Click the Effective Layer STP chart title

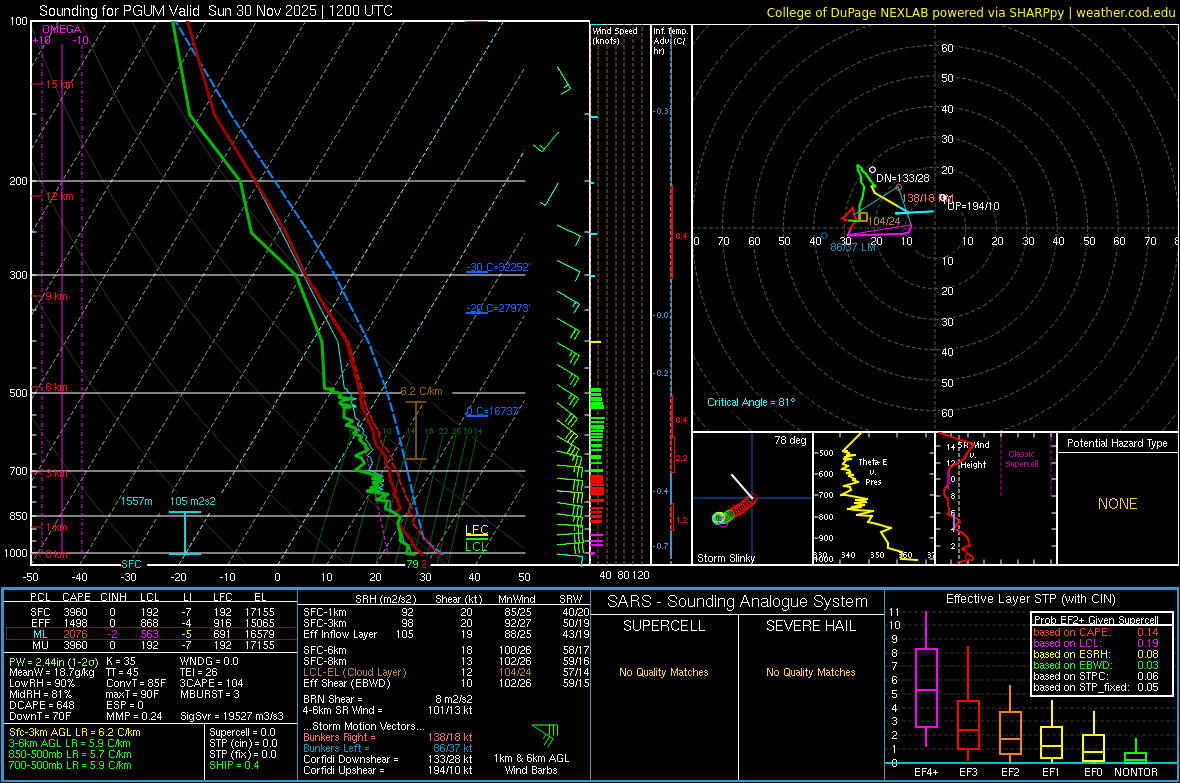pyautogui.click(x=1031, y=599)
